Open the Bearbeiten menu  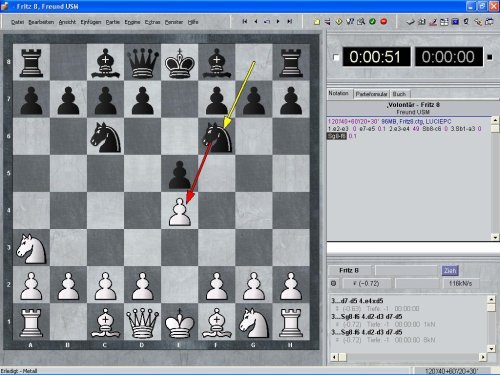[41, 22]
